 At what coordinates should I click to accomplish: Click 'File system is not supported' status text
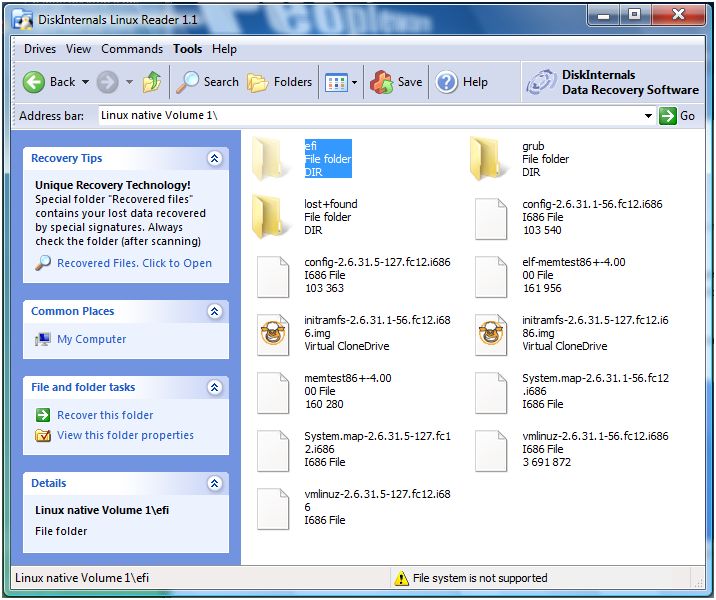point(480,578)
